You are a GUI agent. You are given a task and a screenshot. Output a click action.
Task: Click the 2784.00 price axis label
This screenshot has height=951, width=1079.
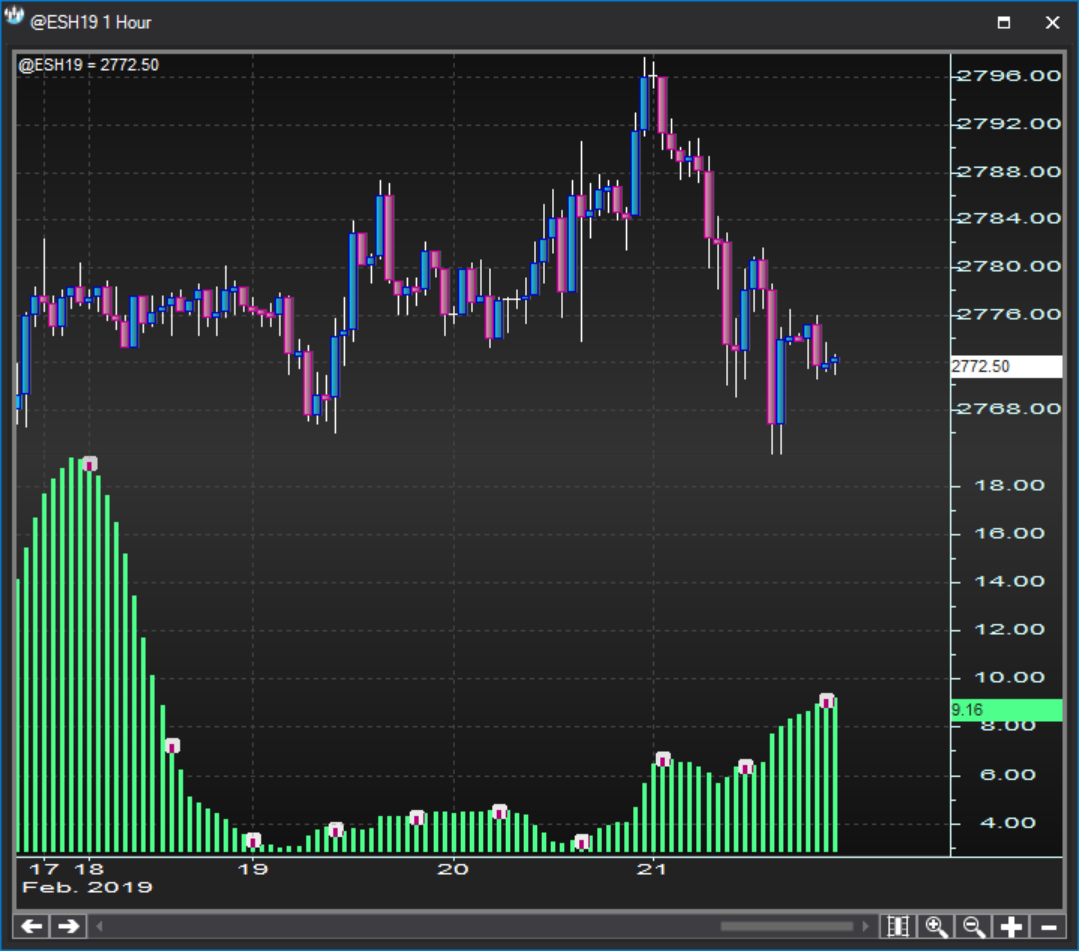click(1009, 219)
